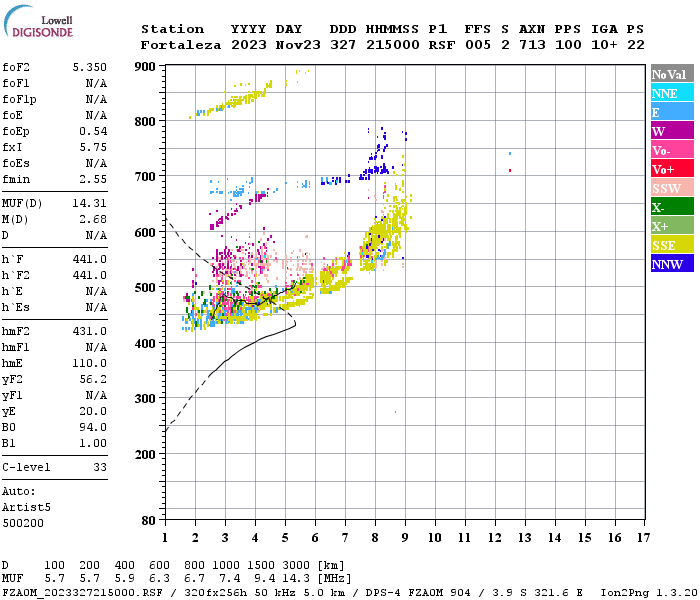Click the foF2 value 5.350
Image resolution: width=700 pixels, height=600 pixels.
pyautogui.click(x=89, y=67)
